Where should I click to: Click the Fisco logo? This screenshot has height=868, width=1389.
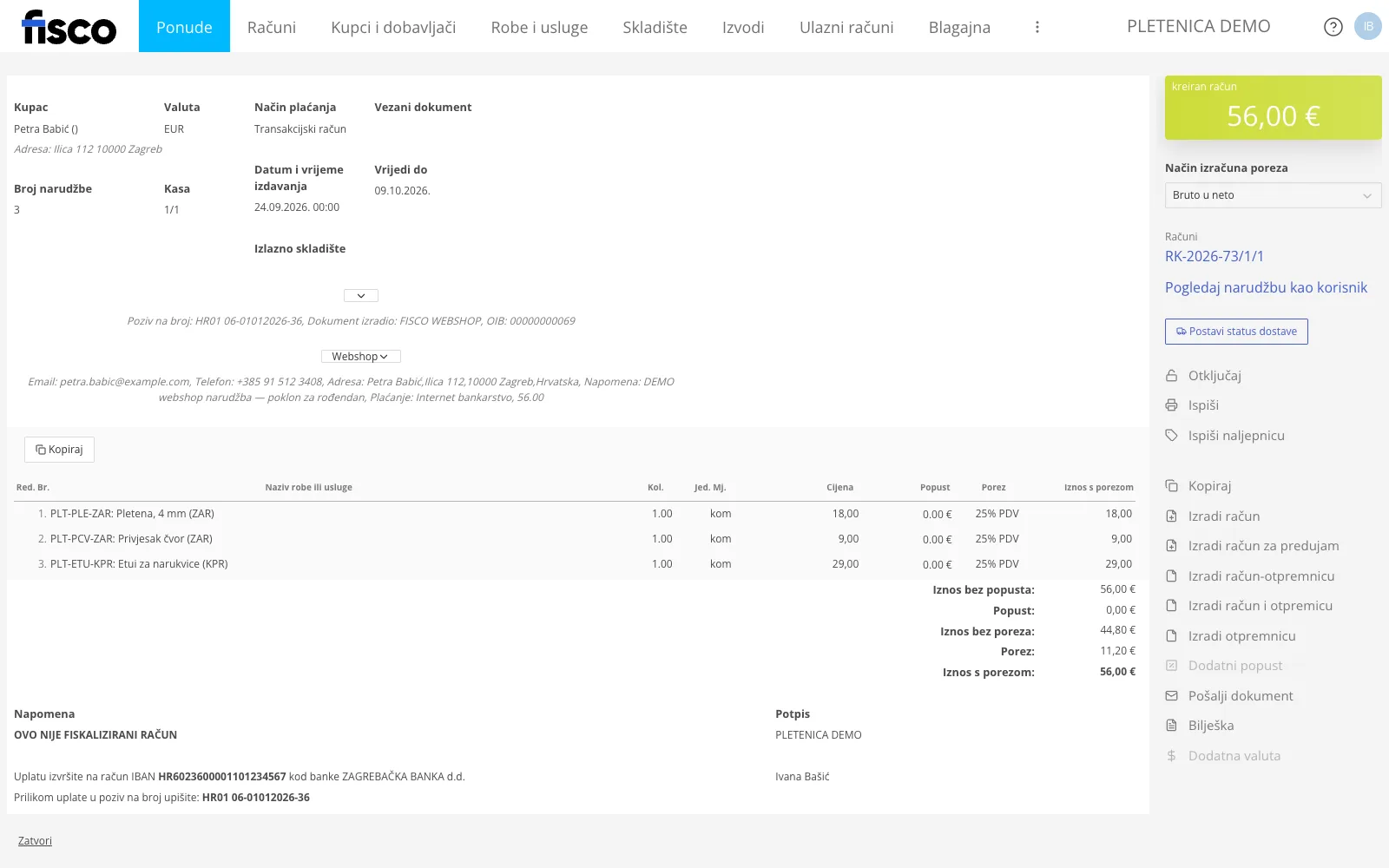click(69, 27)
